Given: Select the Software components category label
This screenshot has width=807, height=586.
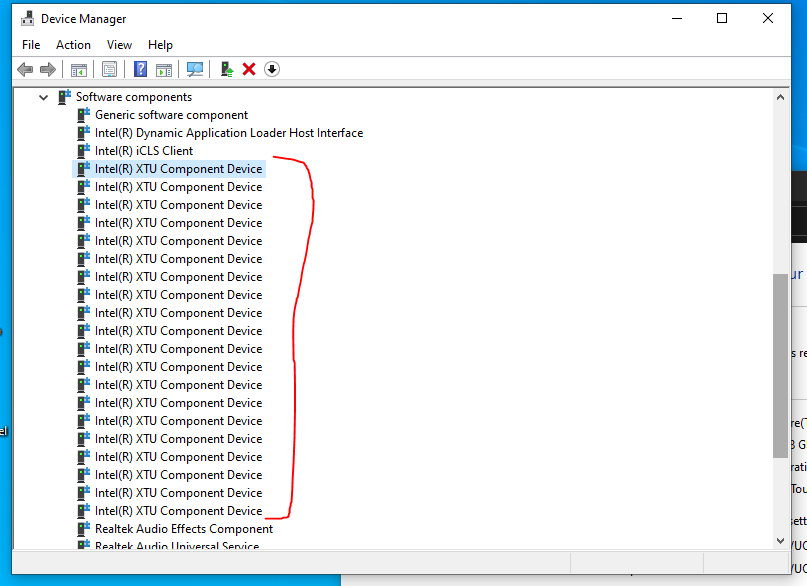Looking at the screenshot, I should click(x=134, y=97).
